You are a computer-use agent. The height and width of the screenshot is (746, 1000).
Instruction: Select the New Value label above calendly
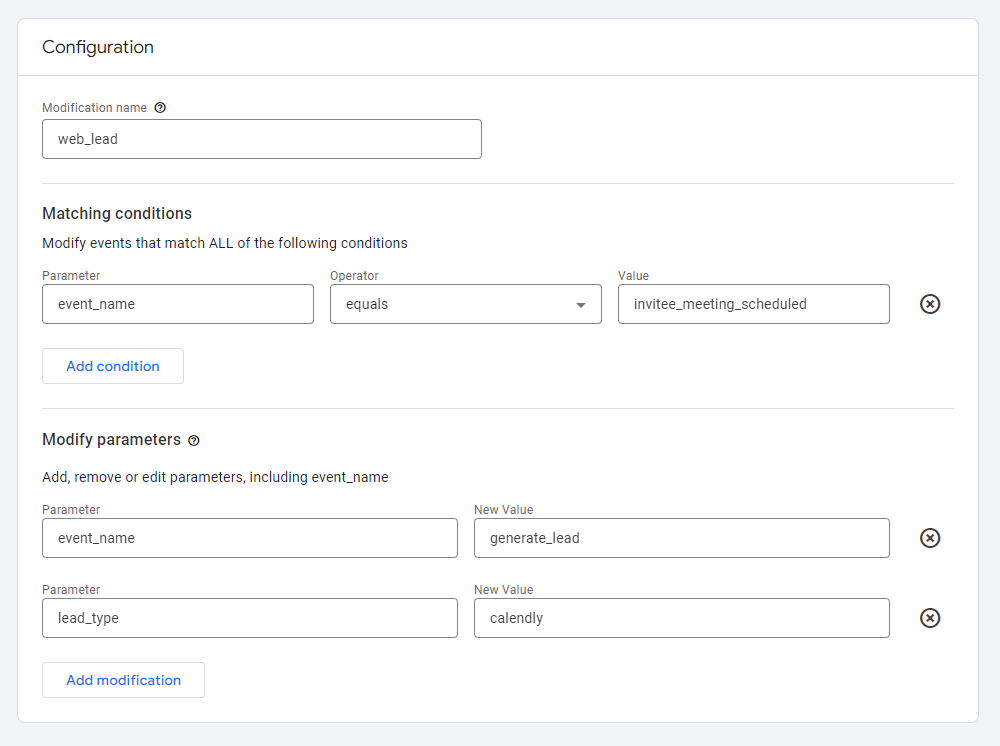[503, 590]
